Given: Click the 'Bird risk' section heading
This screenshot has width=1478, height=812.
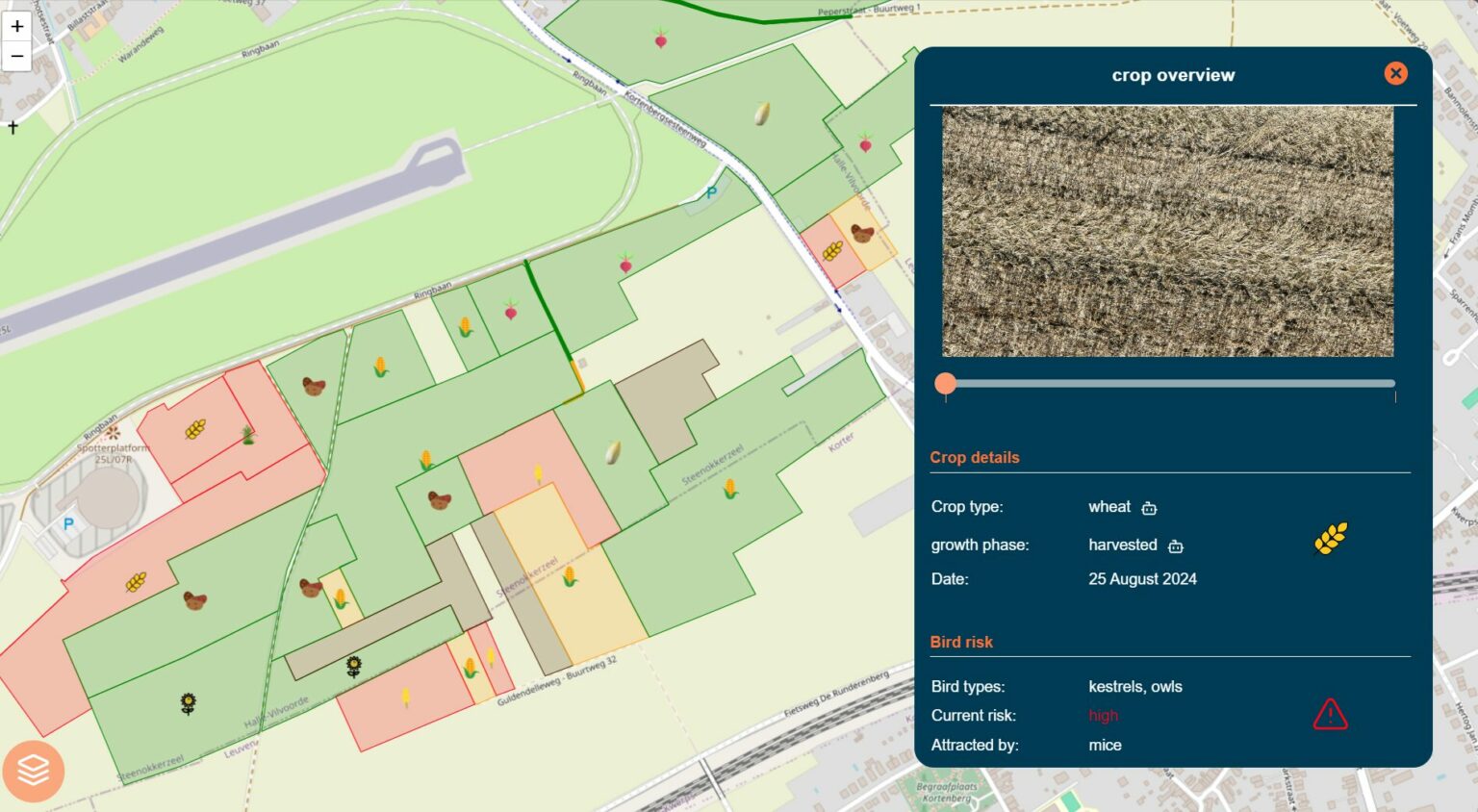Looking at the screenshot, I should 960,643.
